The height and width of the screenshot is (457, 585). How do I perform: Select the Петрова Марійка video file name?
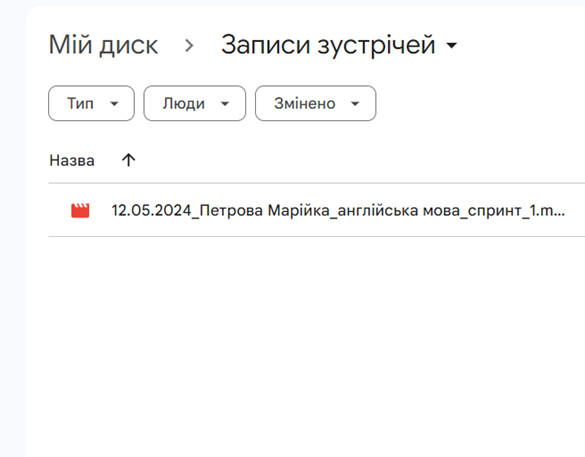(x=338, y=210)
